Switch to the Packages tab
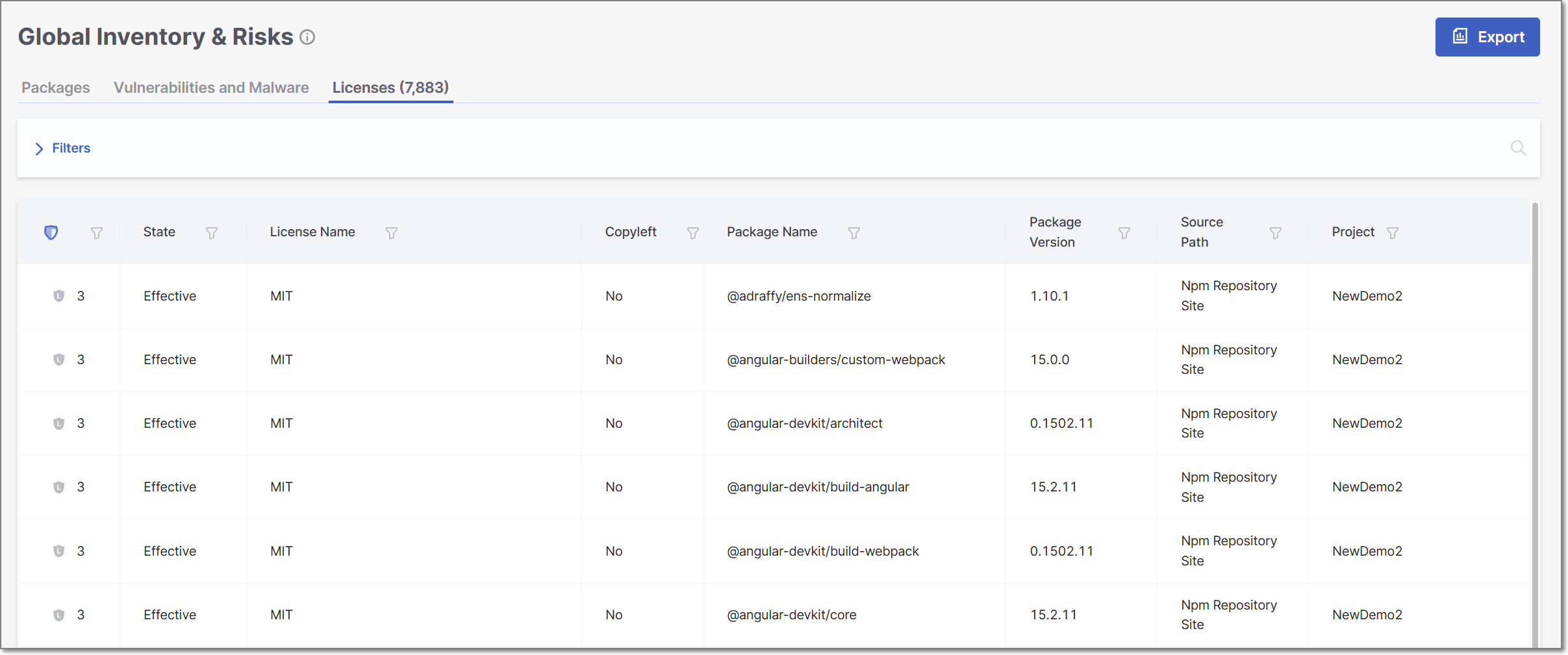Image resolution: width=1568 pixels, height=655 pixels. coord(56,88)
